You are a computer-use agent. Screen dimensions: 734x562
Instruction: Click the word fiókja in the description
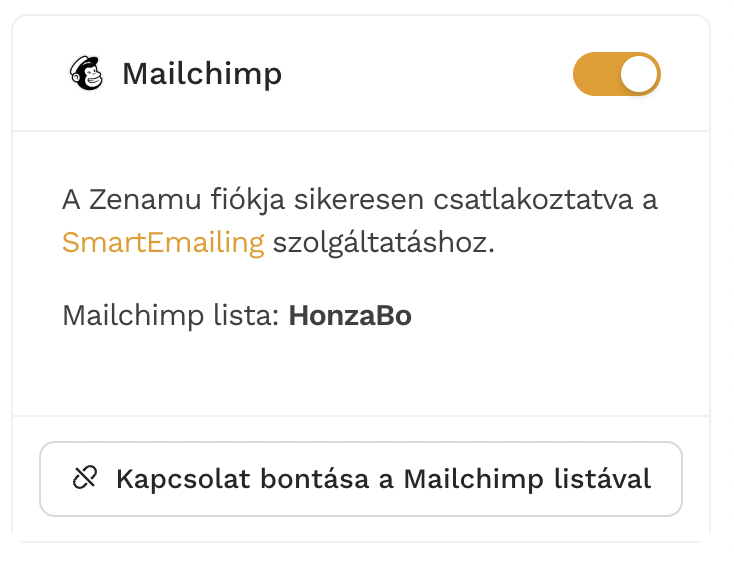tap(248, 199)
